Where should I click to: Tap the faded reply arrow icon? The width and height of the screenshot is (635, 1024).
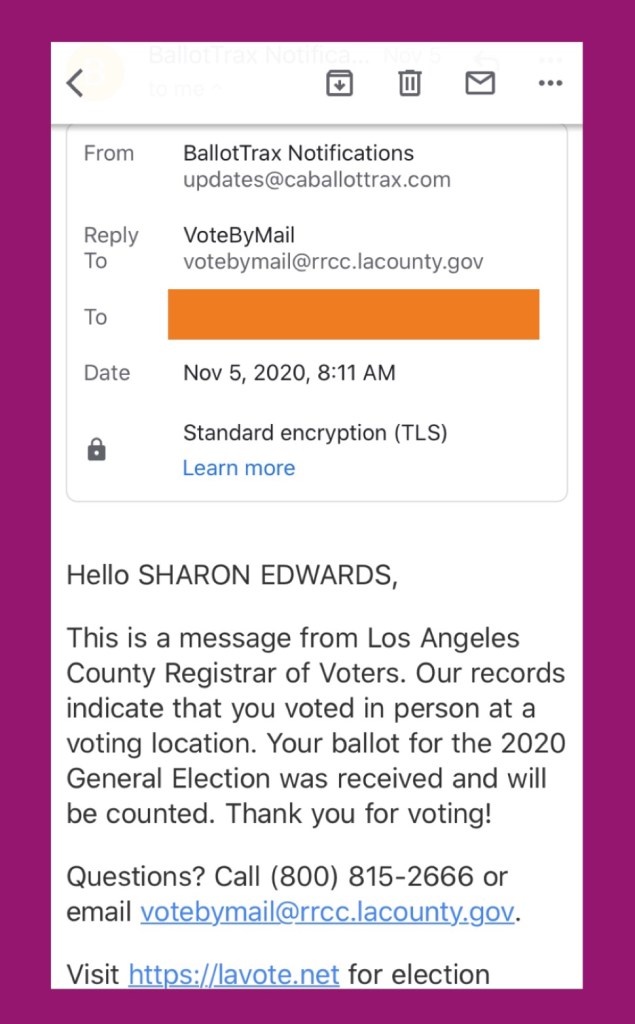(484, 61)
